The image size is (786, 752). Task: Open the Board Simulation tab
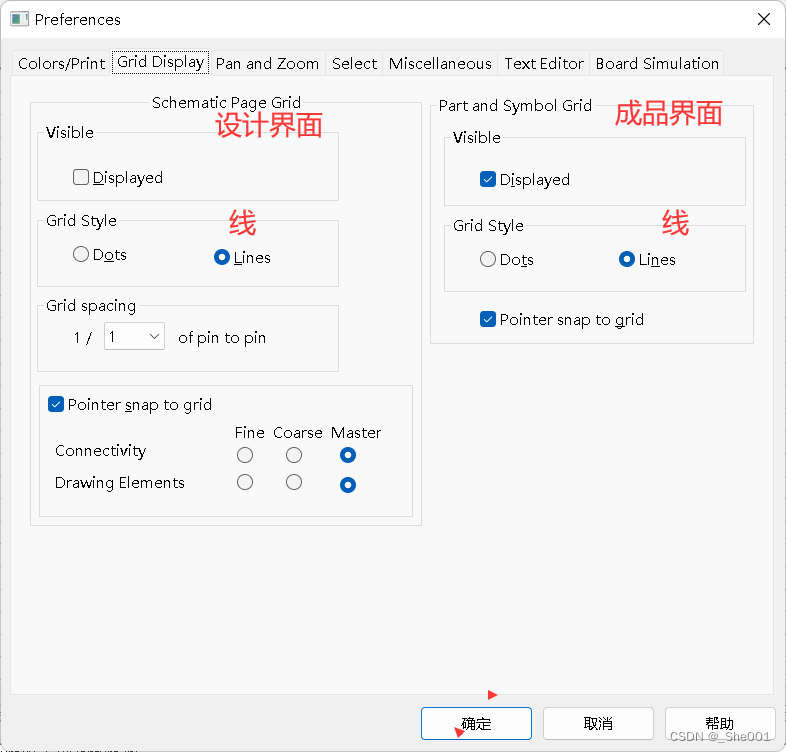click(x=657, y=63)
